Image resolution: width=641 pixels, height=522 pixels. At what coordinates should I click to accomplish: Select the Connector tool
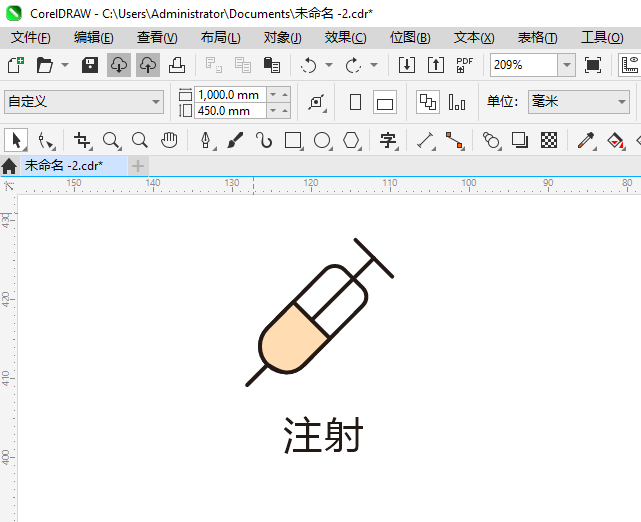(455, 140)
